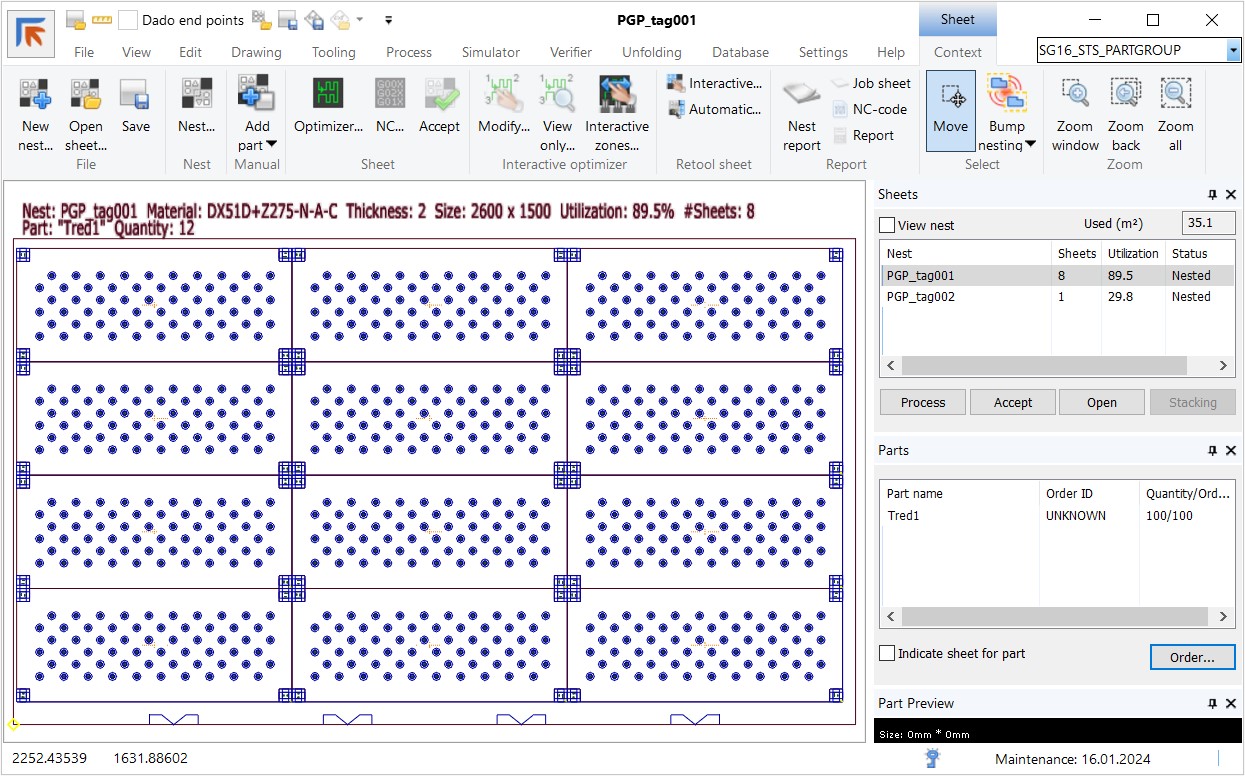Open sheet via the ribbon icon
This screenshot has width=1245, height=776.
tap(85, 96)
